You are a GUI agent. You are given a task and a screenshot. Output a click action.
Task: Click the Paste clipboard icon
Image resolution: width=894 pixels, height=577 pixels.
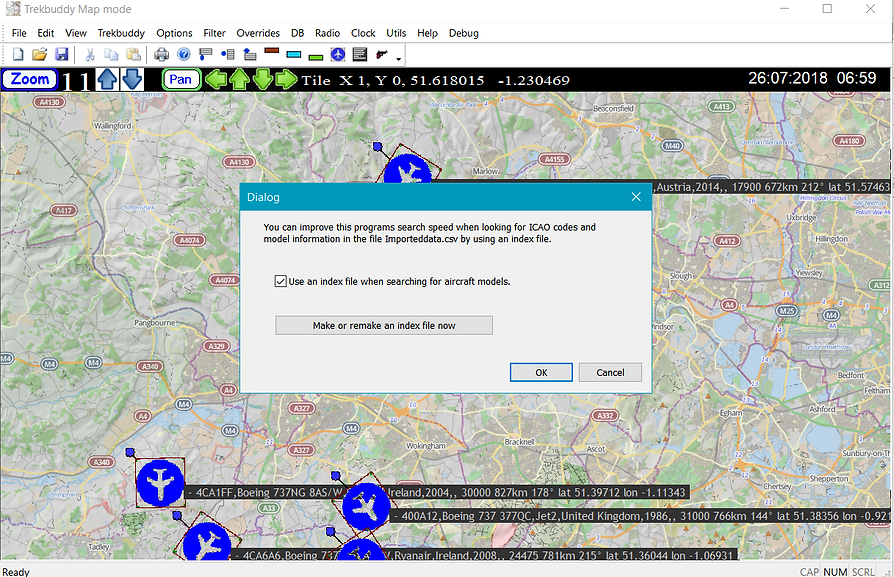pos(133,55)
